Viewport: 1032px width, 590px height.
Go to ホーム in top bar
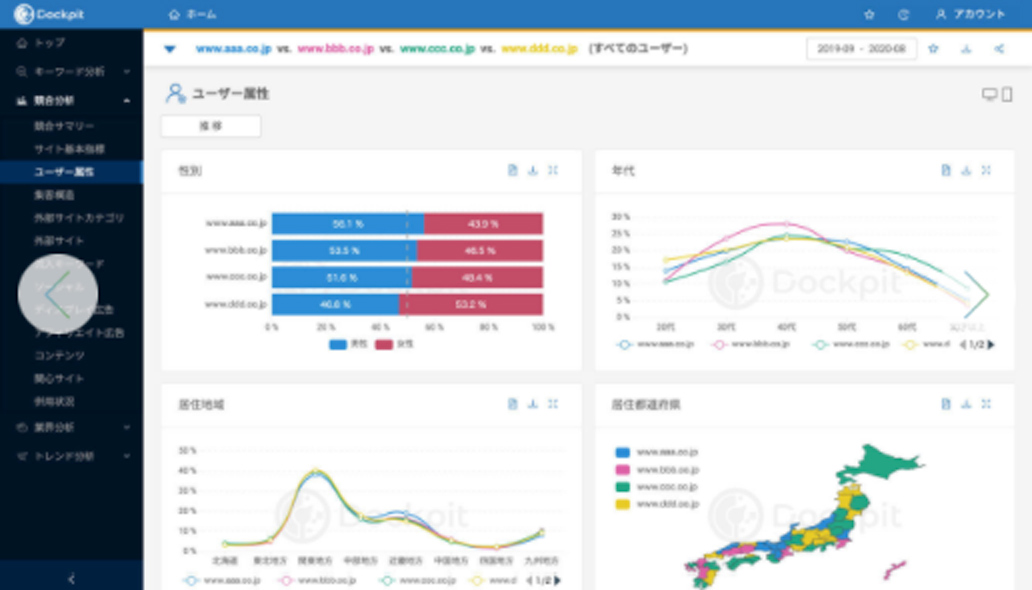click(x=192, y=14)
